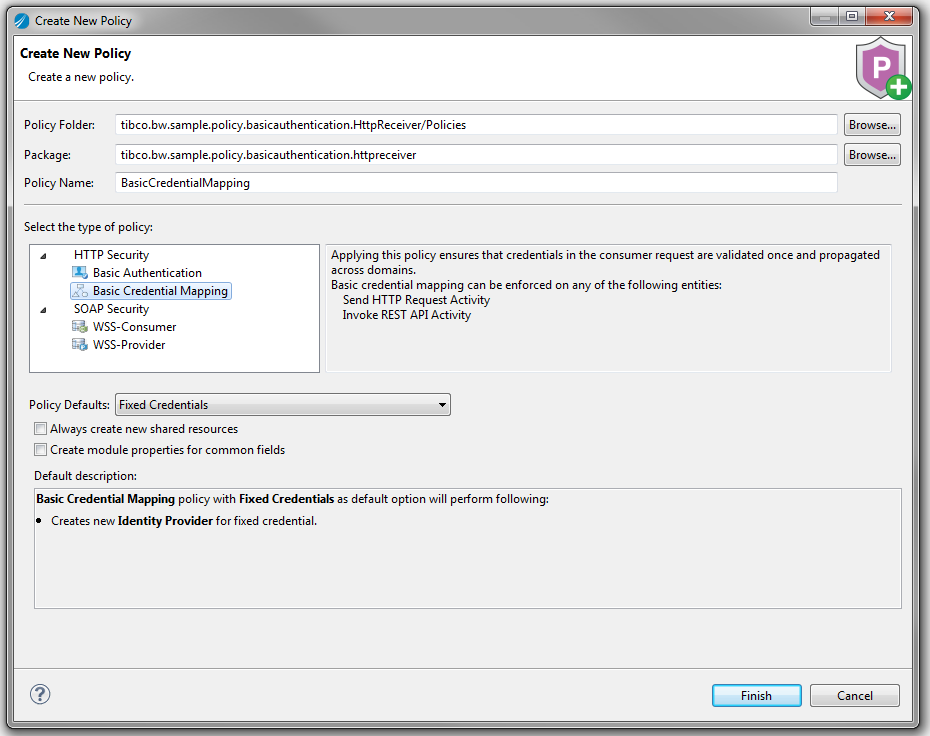Minimize the Create New Policy window

pos(825,17)
